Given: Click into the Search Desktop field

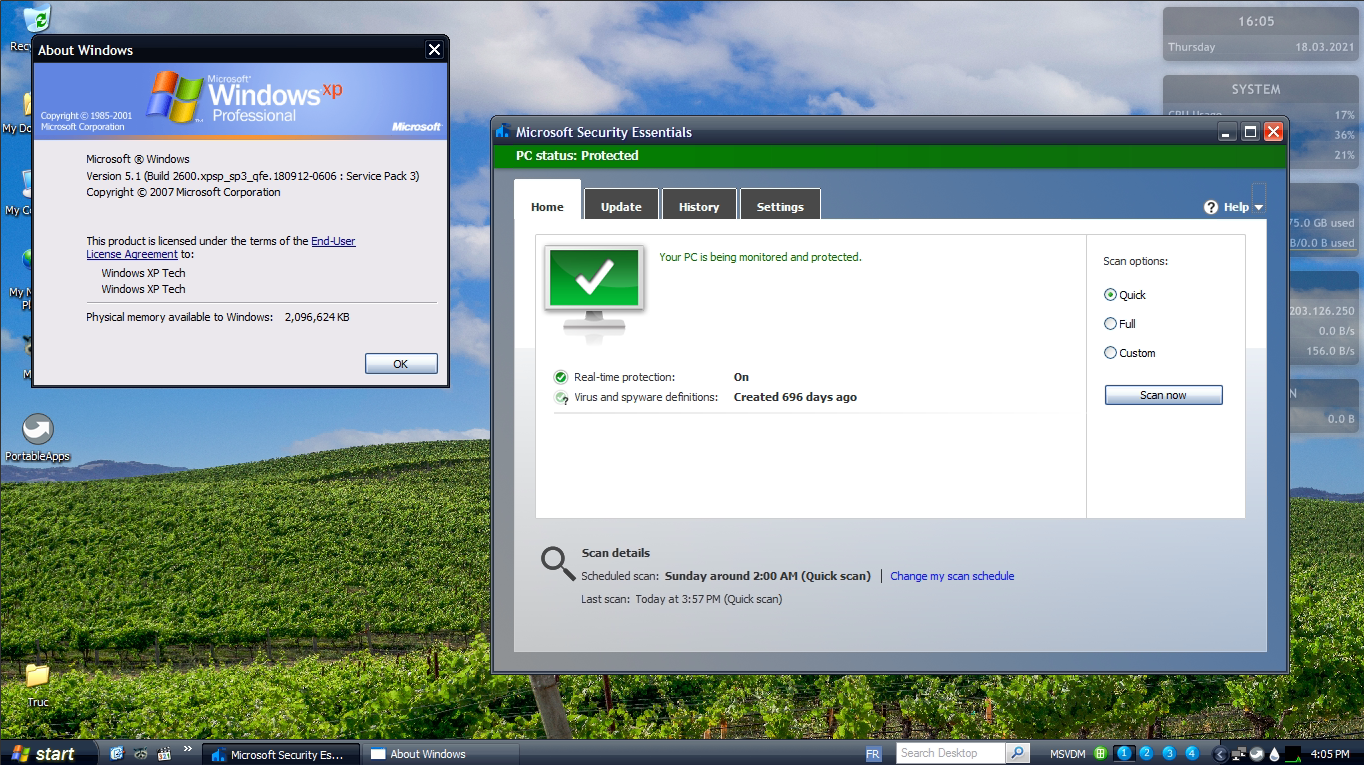Looking at the screenshot, I should click(950, 753).
